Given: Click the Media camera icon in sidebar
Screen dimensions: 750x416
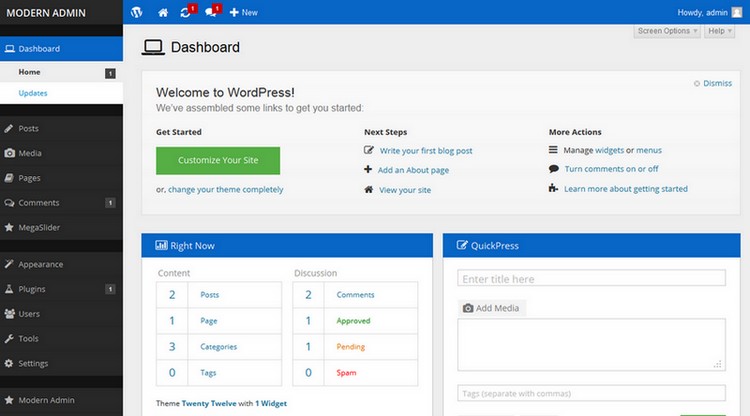Looking at the screenshot, I should pos(10,153).
